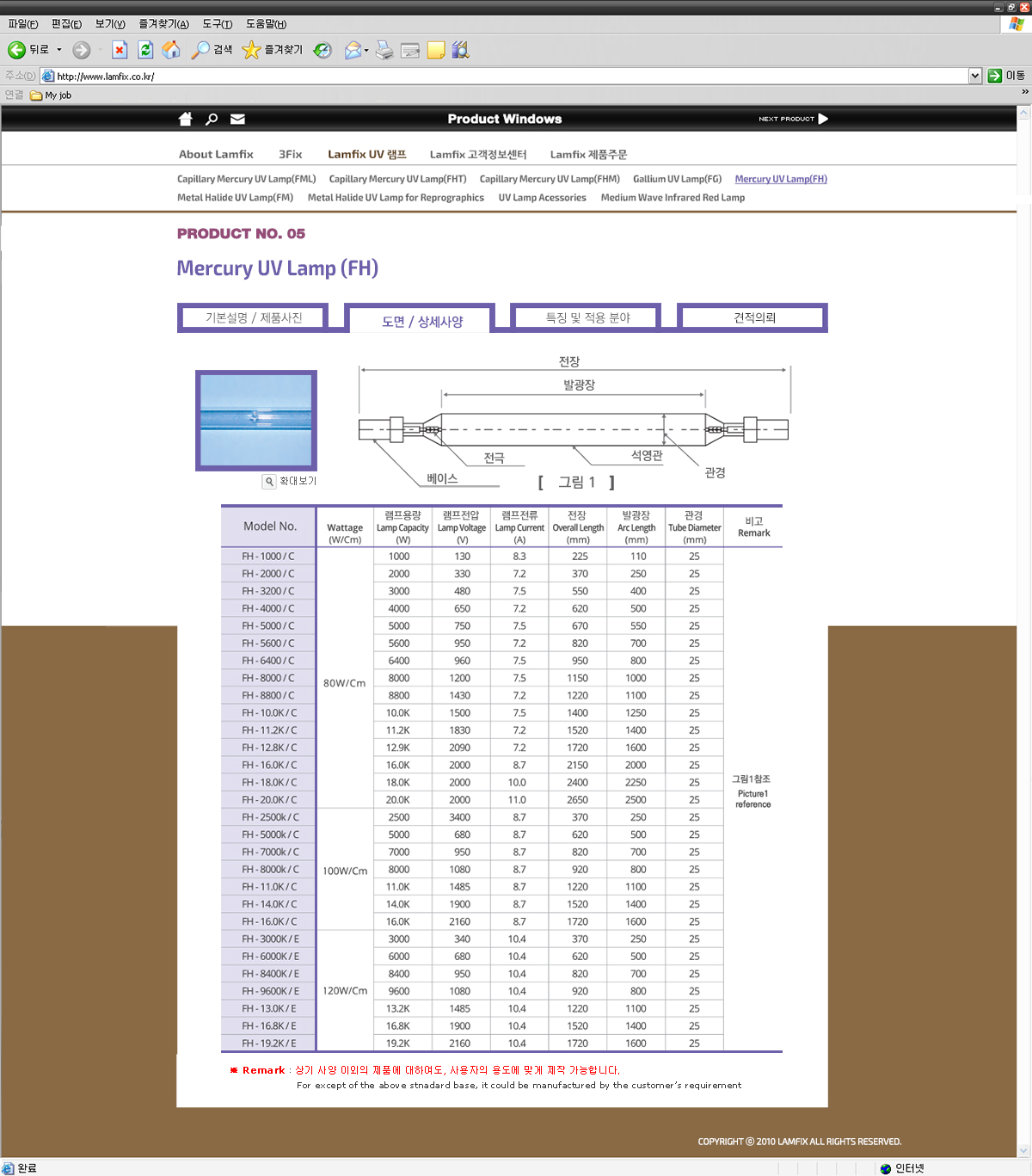Click the browser Back arrow button
Image resolution: width=1032 pixels, height=1176 pixels.
(x=17, y=50)
